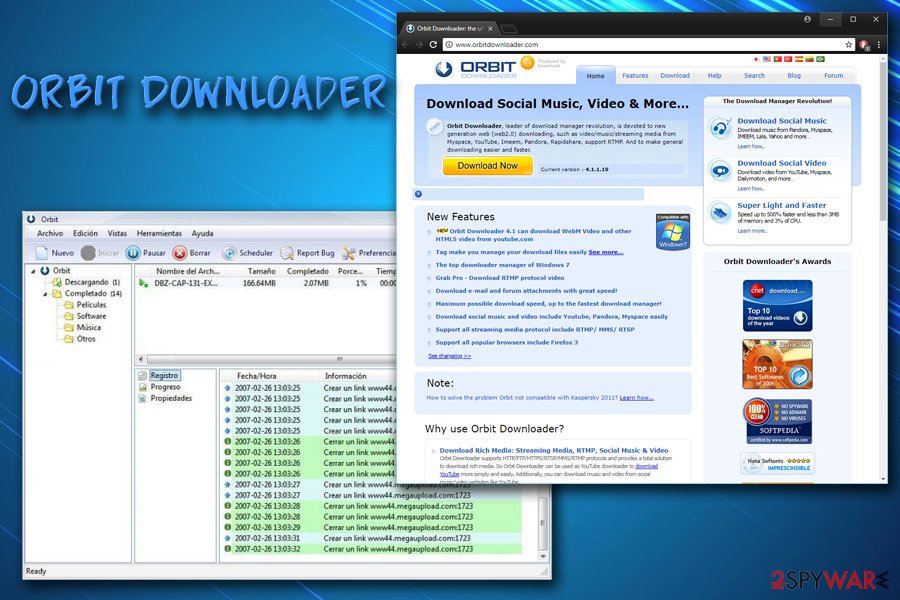This screenshot has height=600, width=900.
Task: Open the Blog tab on website
Action: pyautogui.click(x=794, y=76)
